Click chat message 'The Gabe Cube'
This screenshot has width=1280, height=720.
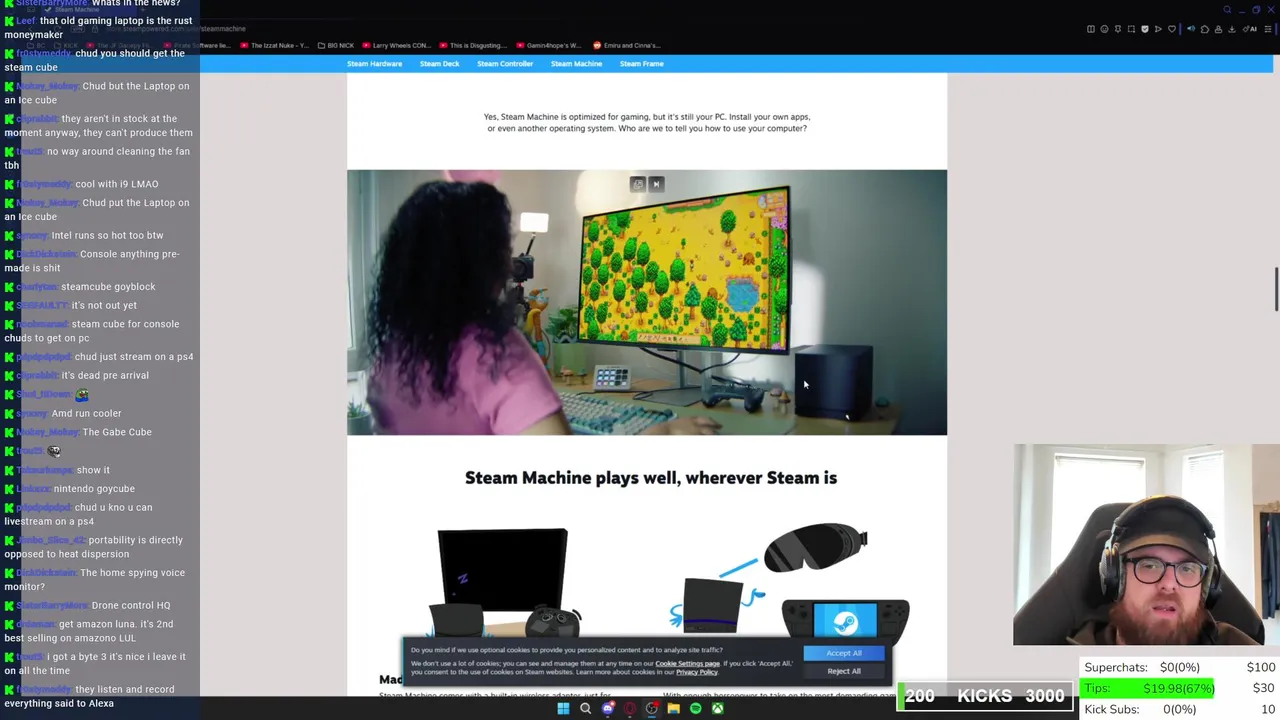[117, 432]
